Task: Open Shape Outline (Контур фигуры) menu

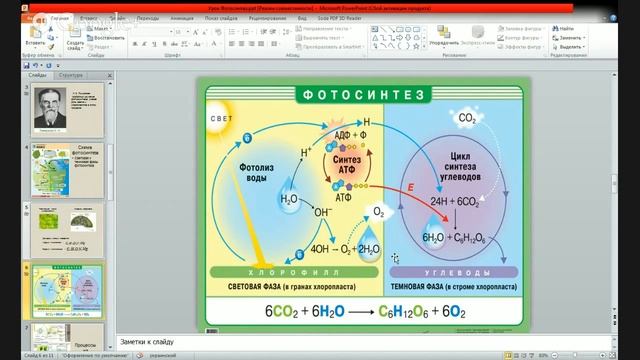Action: pos(520,38)
